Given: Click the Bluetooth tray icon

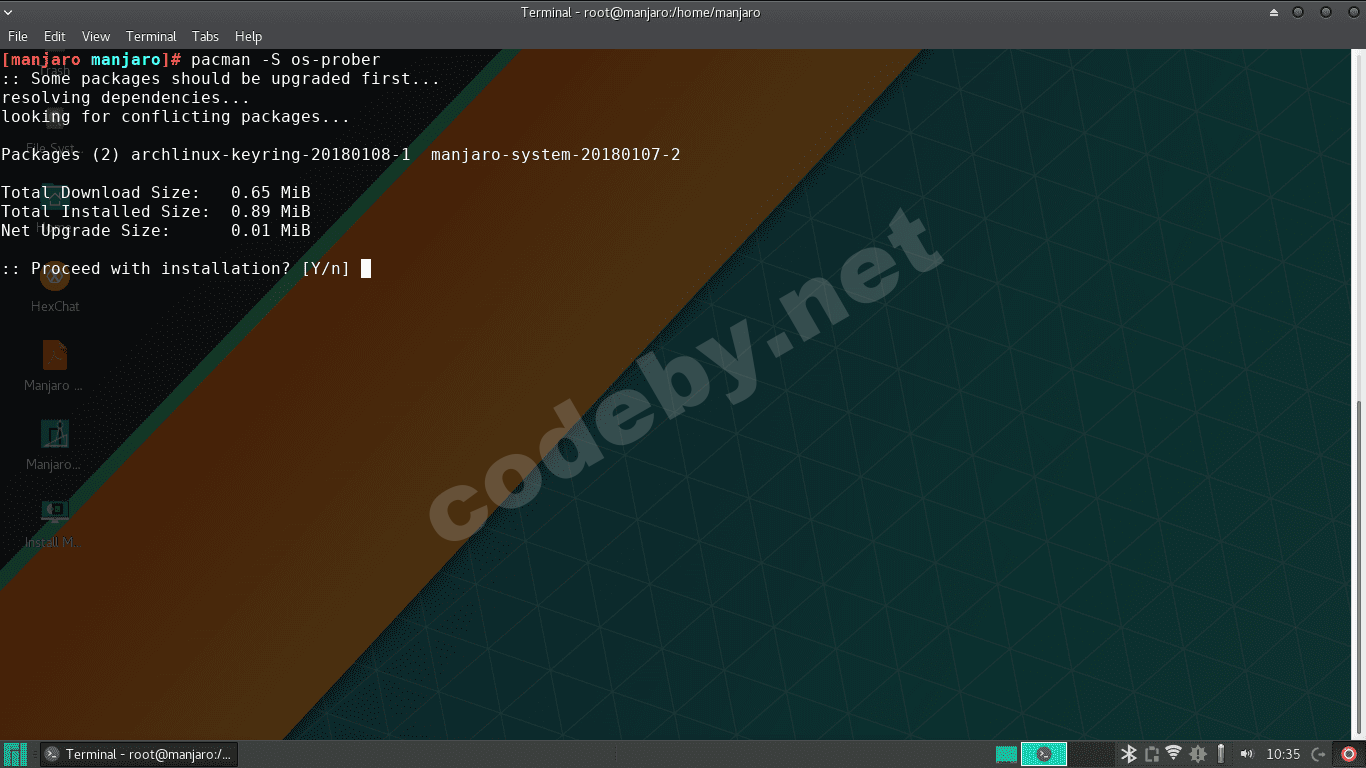Looking at the screenshot, I should pyautogui.click(x=1128, y=754).
